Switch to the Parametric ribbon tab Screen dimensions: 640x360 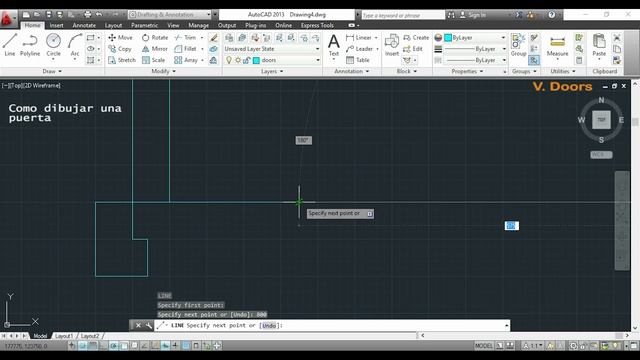pos(144,25)
